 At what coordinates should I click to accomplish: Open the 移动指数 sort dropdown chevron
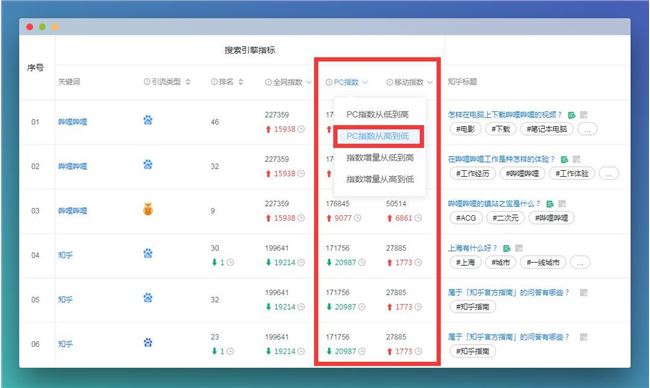pos(429,82)
